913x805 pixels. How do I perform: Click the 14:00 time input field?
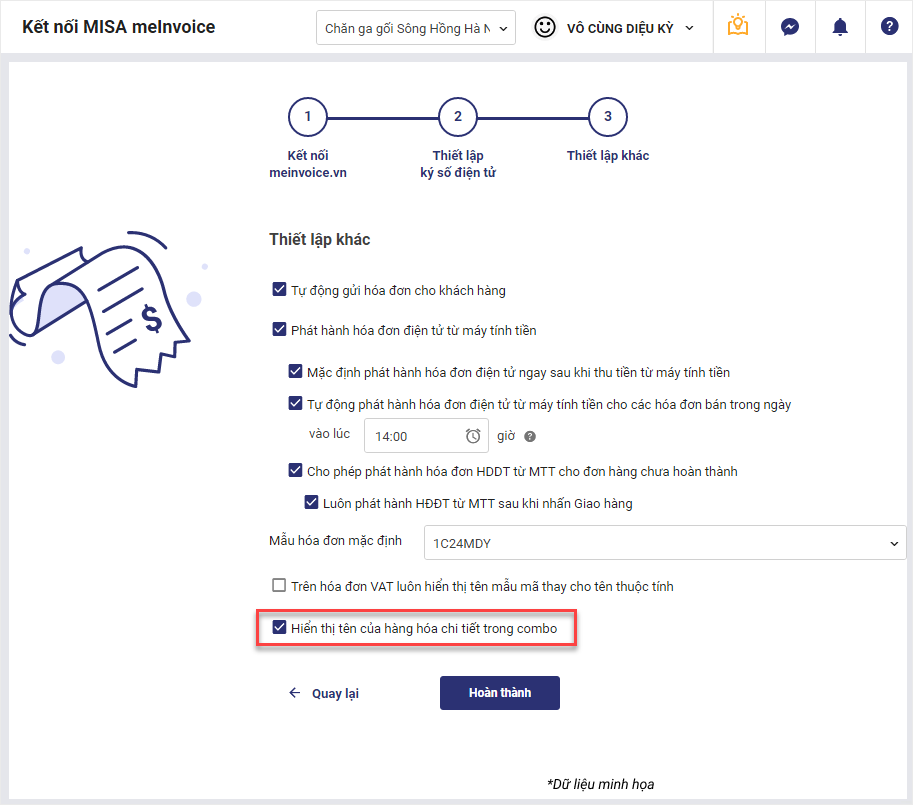(412, 436)
